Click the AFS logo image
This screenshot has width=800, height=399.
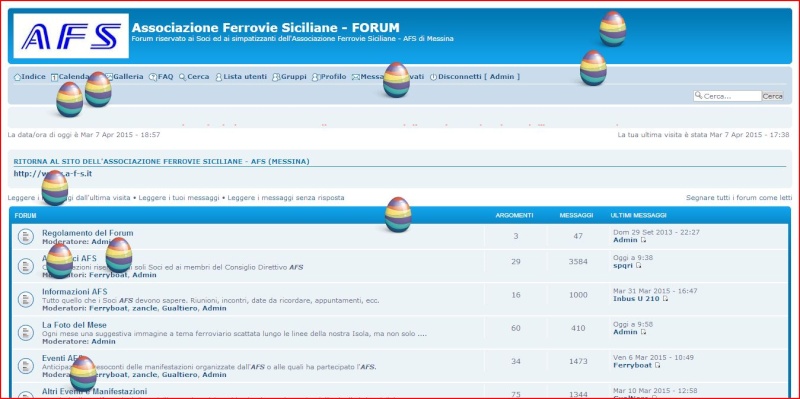pyautogui.click(x=71, y=36)
